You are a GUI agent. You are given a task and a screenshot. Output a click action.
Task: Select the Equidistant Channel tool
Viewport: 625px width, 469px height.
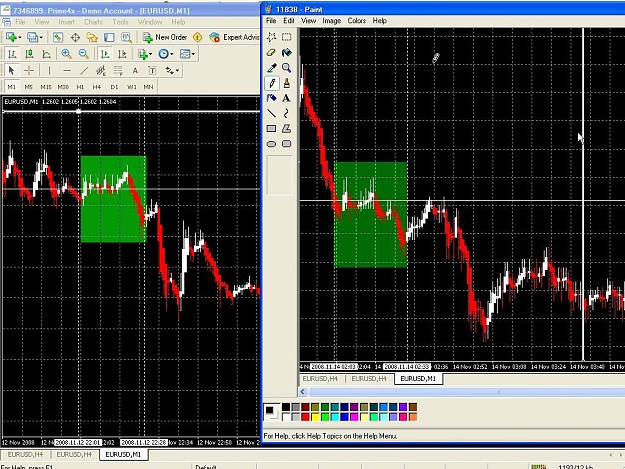pyautogui.click(x=101, y=71)
